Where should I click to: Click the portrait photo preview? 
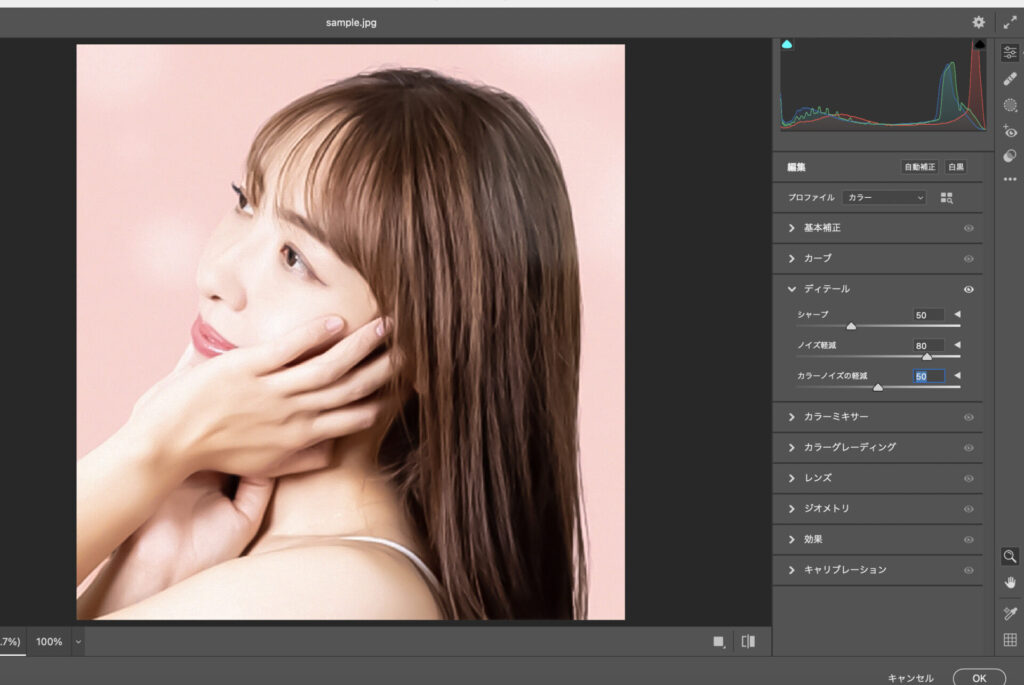pyautogui.click(x=351, y=332)
